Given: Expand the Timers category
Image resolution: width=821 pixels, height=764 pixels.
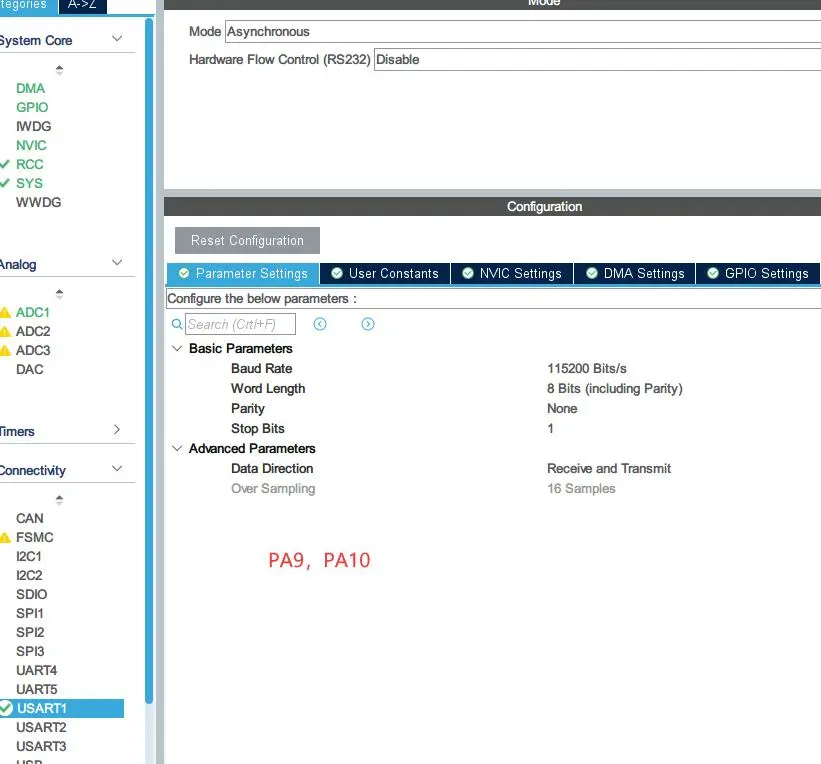Looking at the screenshot, I should point(117,431).
